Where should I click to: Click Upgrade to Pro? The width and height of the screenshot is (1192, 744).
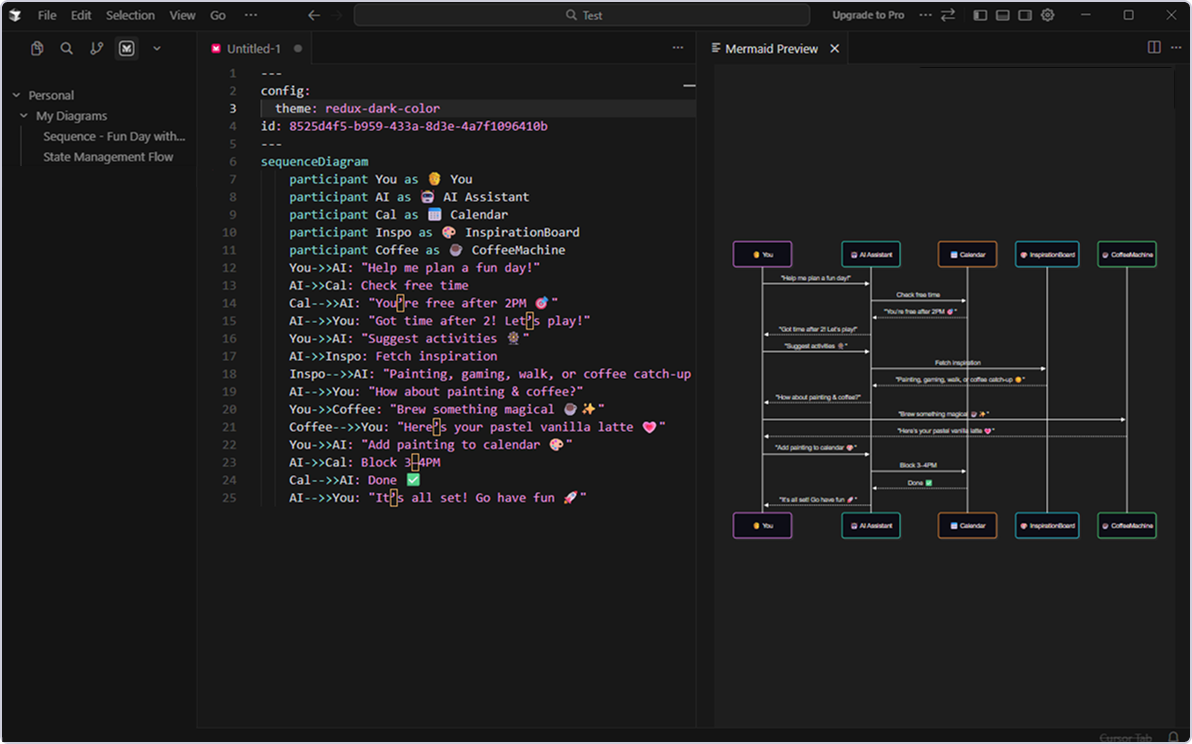(x=867, y=15)
